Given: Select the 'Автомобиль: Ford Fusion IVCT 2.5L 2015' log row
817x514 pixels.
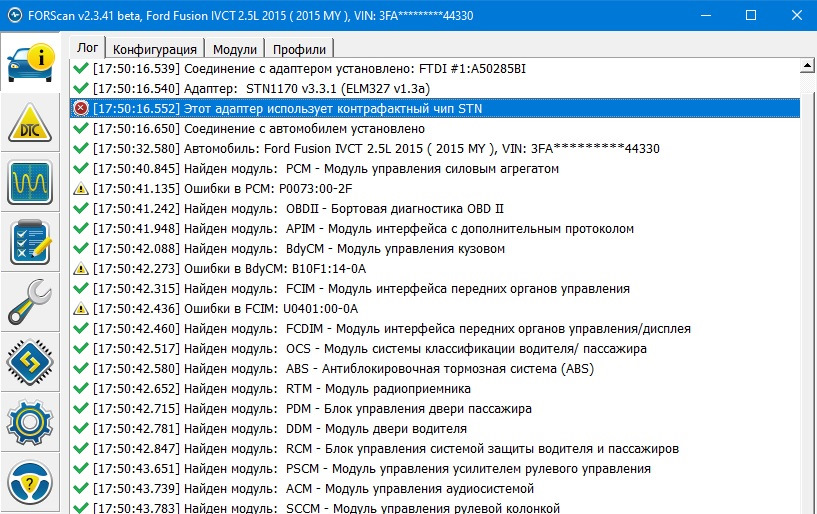Looking at the screenshot, I should 435,149.
